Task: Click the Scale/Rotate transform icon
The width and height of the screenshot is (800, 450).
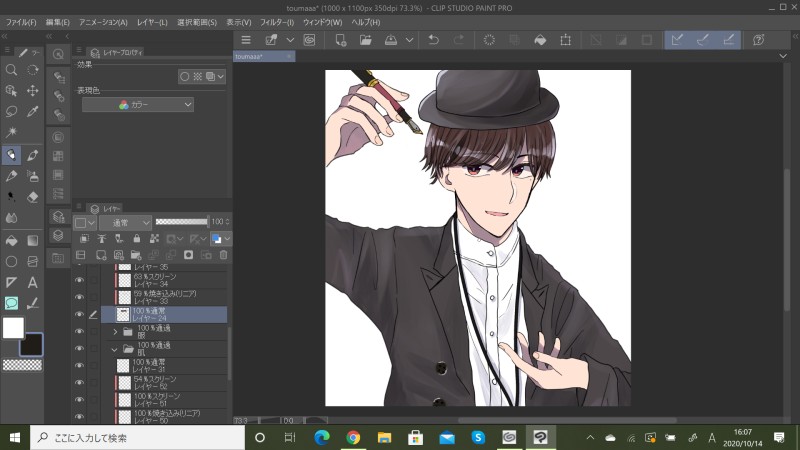Action: 565,40
